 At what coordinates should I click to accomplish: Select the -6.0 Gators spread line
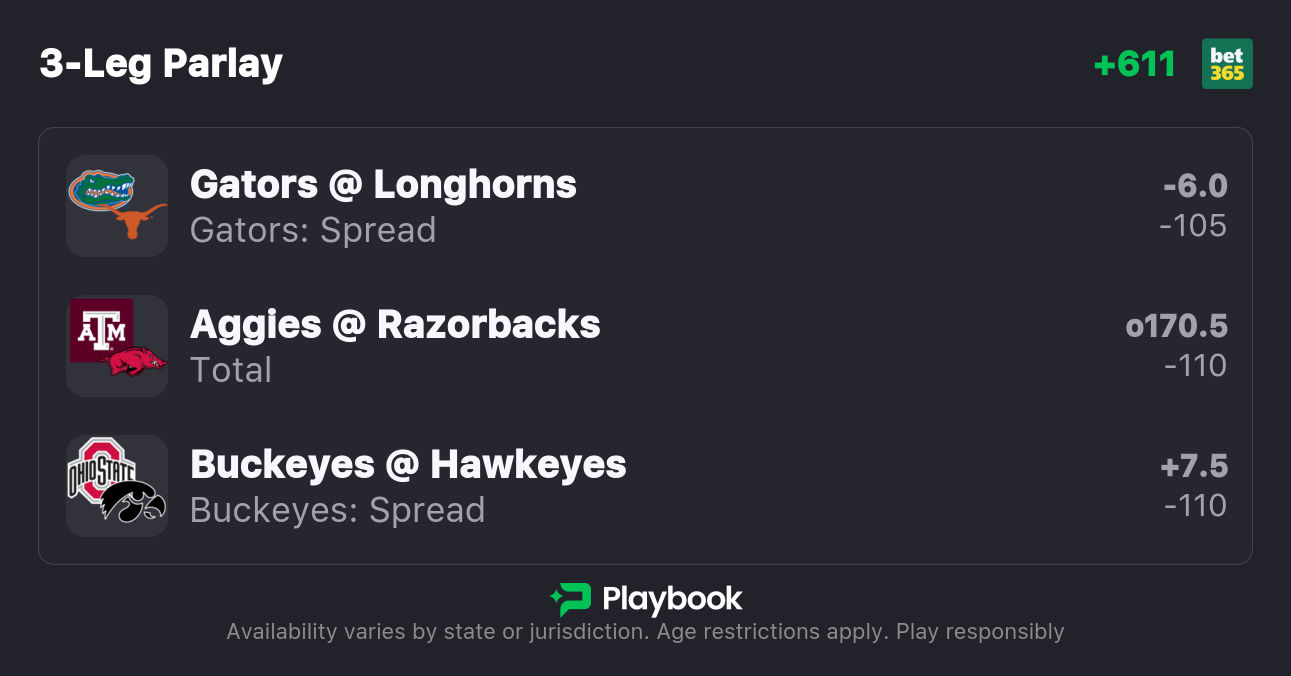pyautogui.click(x=1195, y=186)
